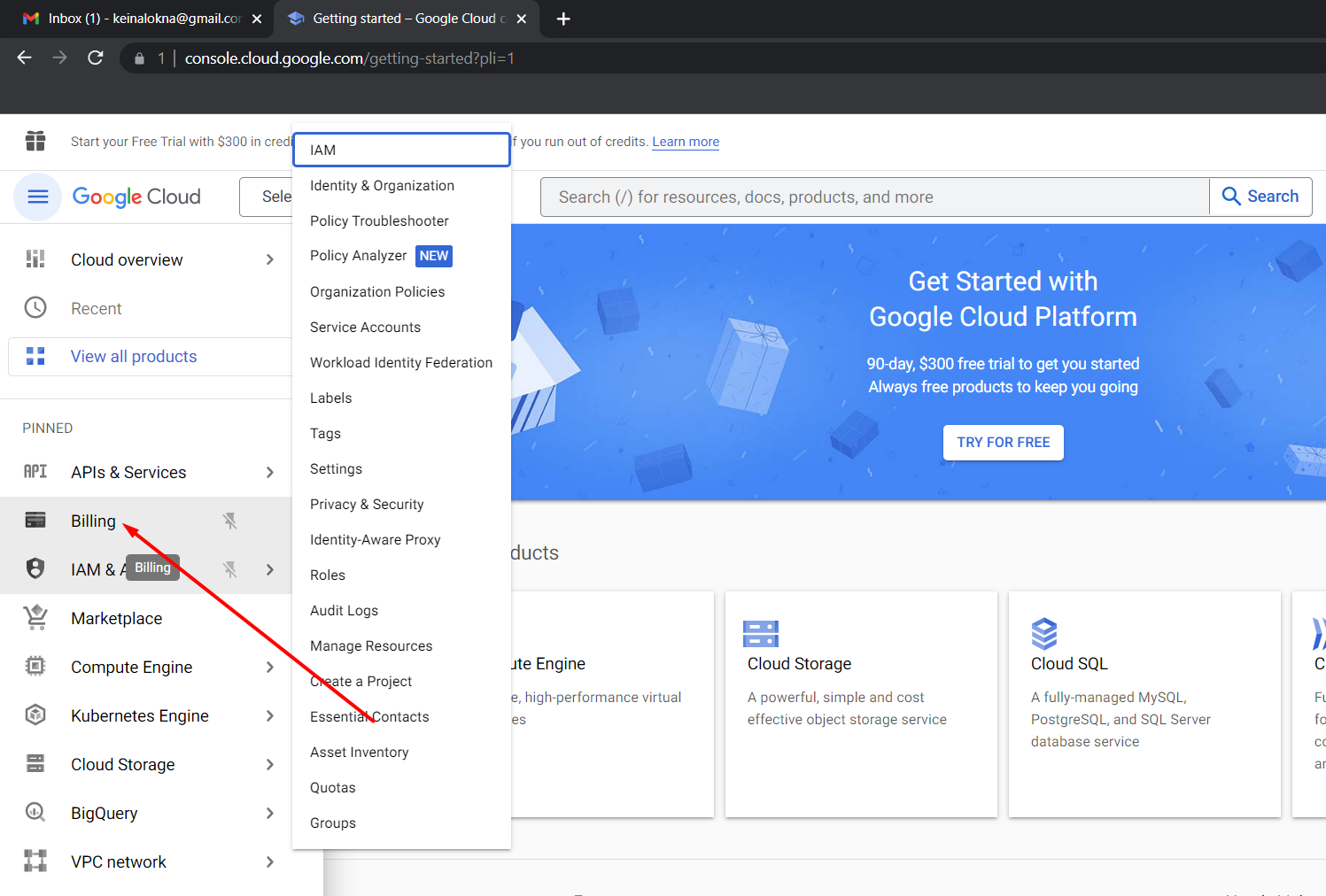Click the Cloud Storage product card icon
1326x896 pixels.
coord(761,634)
